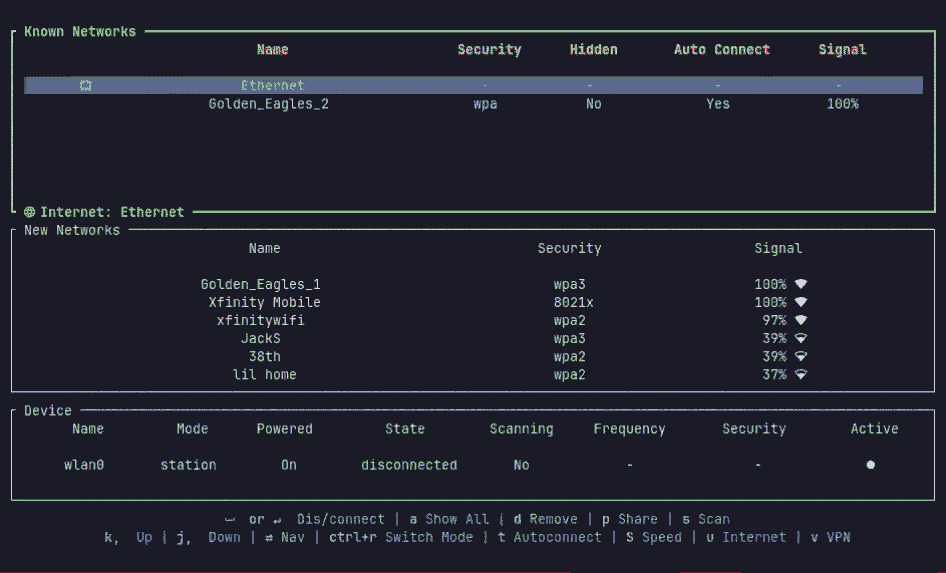Click the Device panel title
Screen dimensions: 946x573
[x=48, y=411]
